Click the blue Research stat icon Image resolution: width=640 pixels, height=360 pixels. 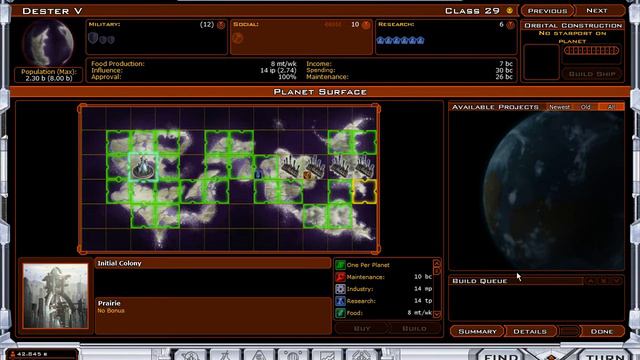pos(340,301)
